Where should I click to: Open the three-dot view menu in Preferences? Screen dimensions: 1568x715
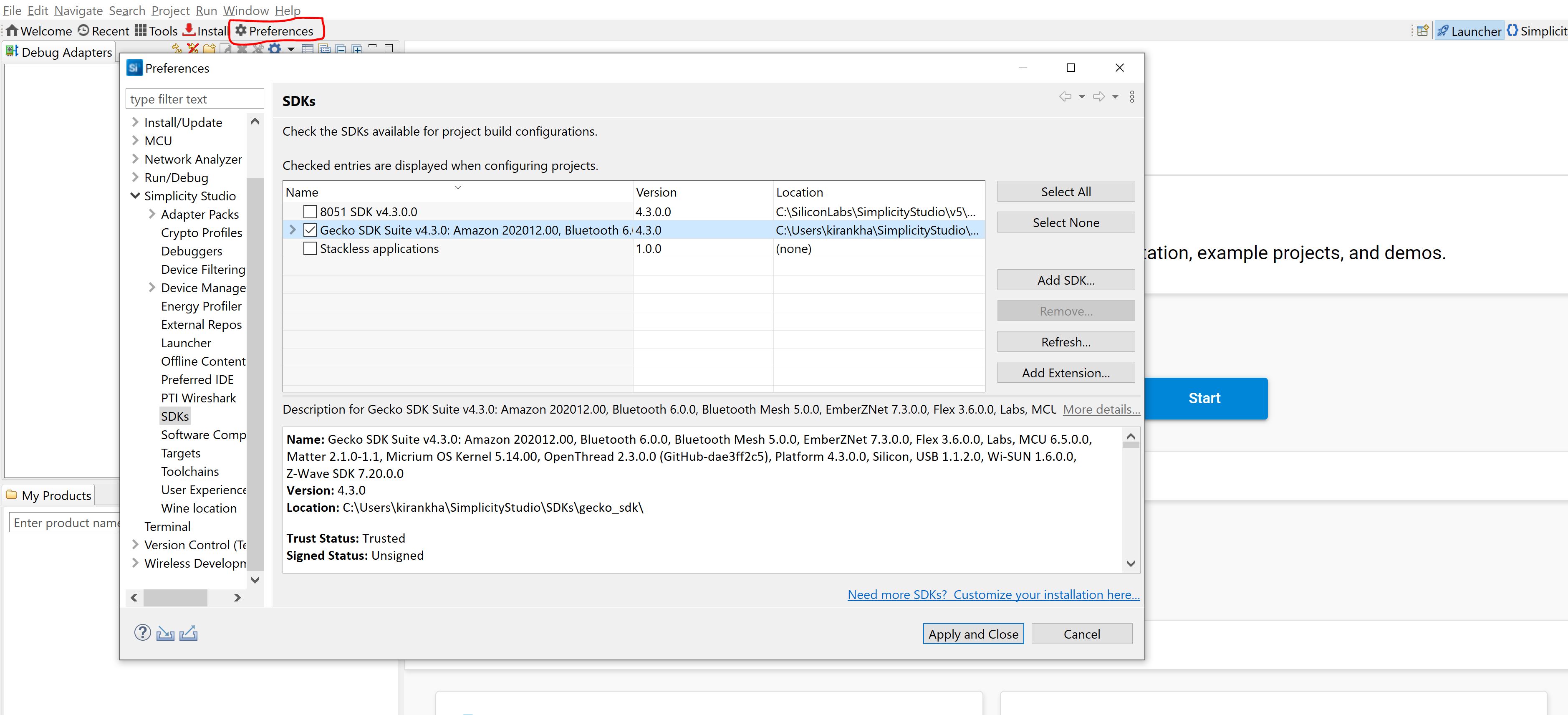tap(1132, 97)
